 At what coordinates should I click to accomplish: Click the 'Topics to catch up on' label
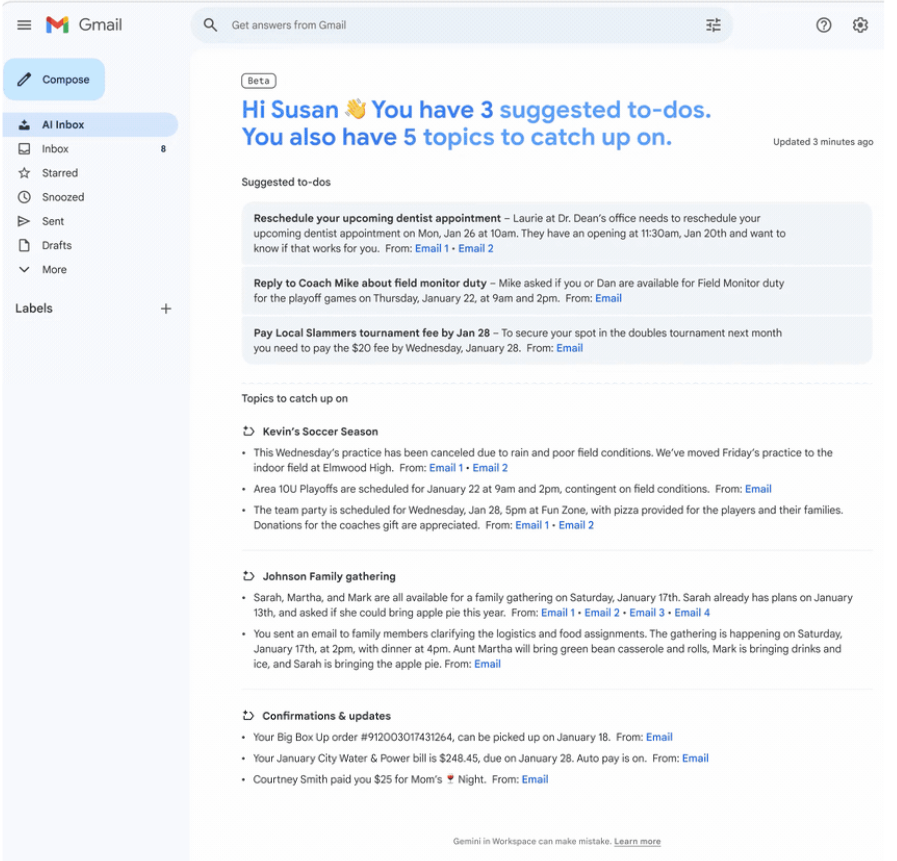[x=295, y=398]
